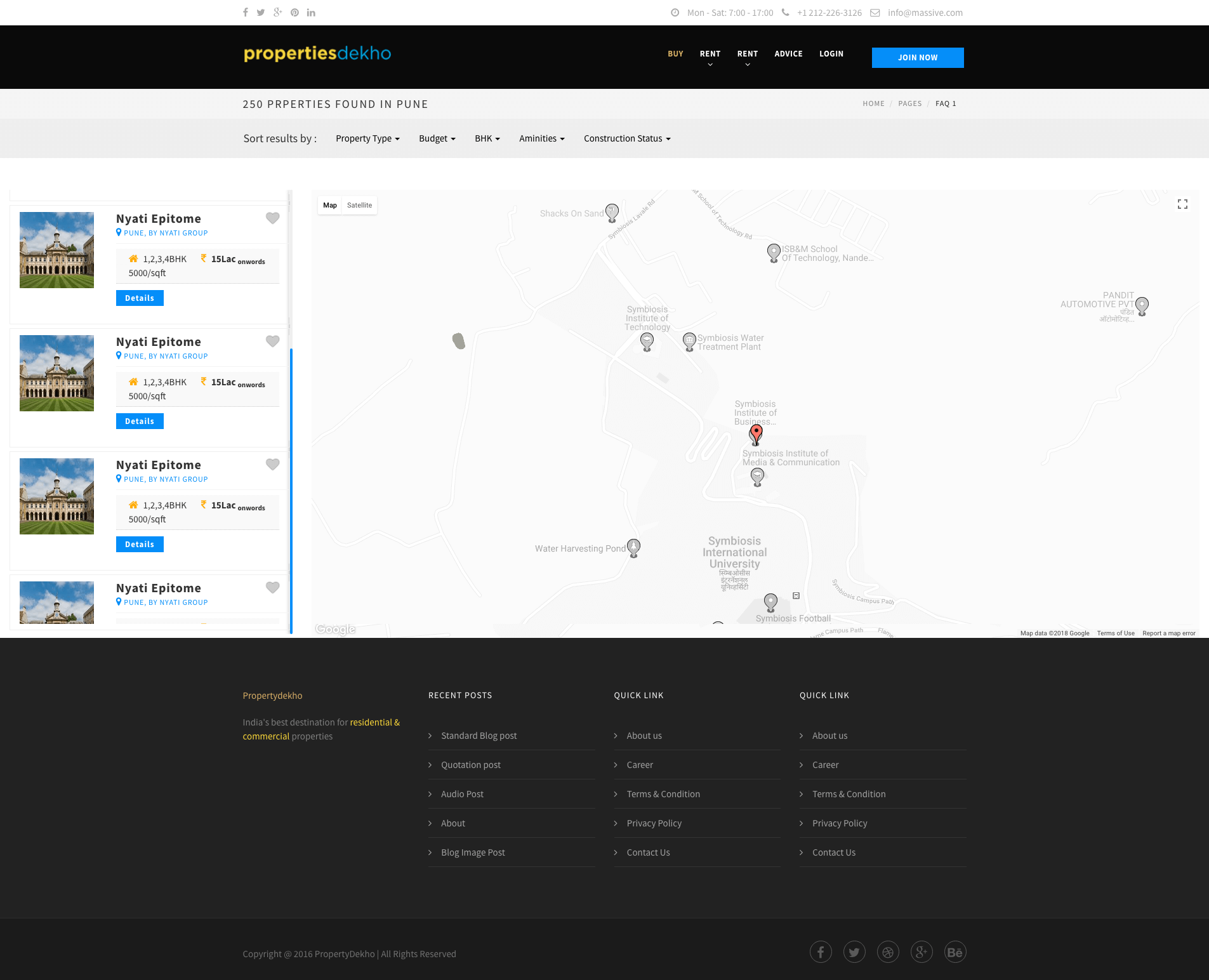This screenshot has height=980, width=1209.
Task: Expand the Construction Status dropdown
Action: pyautogui.click(x=626, y=138)
